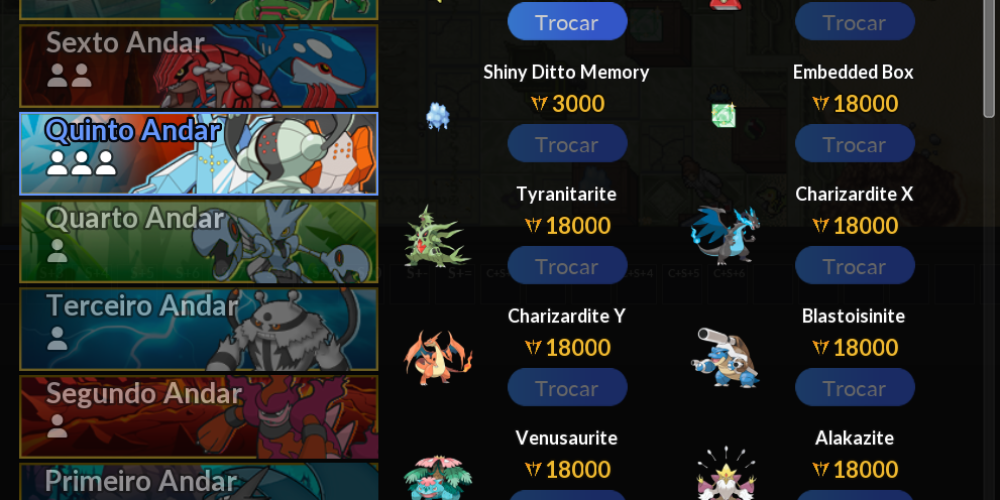1000x500 pixels.
Task: Trocar for Charizardite X
Action: click(855, 265)
